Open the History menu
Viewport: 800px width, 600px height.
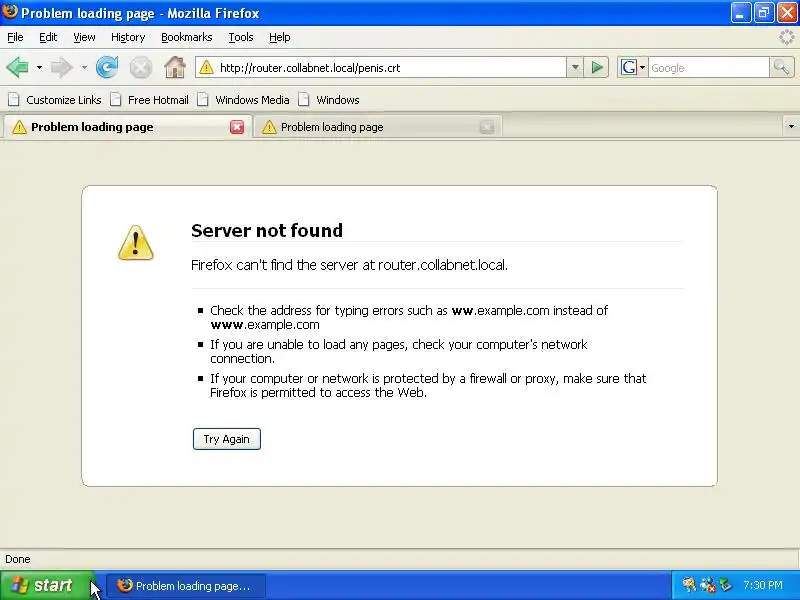[x=128, y=37]
